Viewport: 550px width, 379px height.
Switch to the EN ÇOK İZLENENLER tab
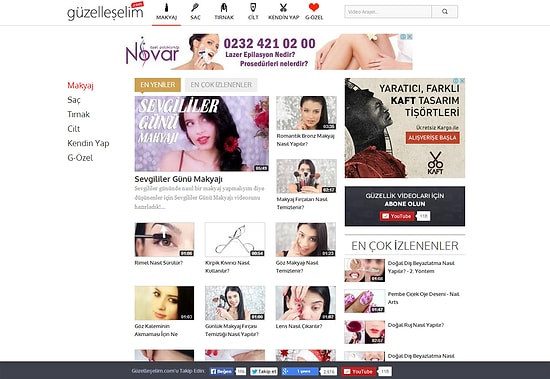tap(221, 85)
